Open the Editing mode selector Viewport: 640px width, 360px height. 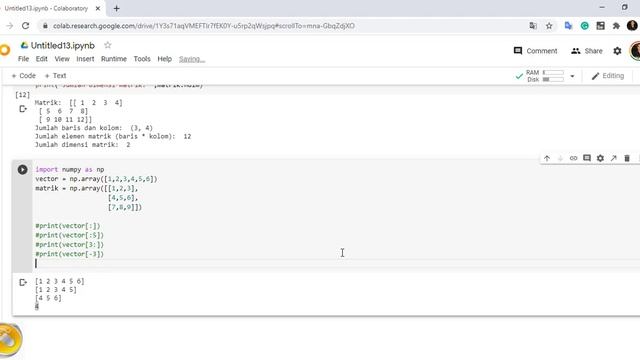tap(608, 76)
